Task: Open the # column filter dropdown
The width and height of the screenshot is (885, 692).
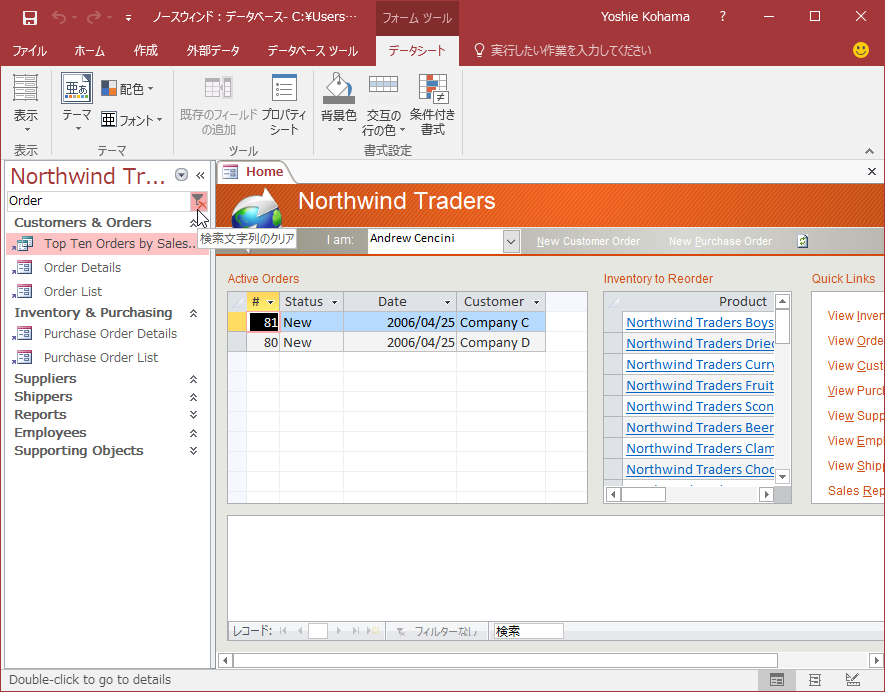Action: (x=270, y=302)
